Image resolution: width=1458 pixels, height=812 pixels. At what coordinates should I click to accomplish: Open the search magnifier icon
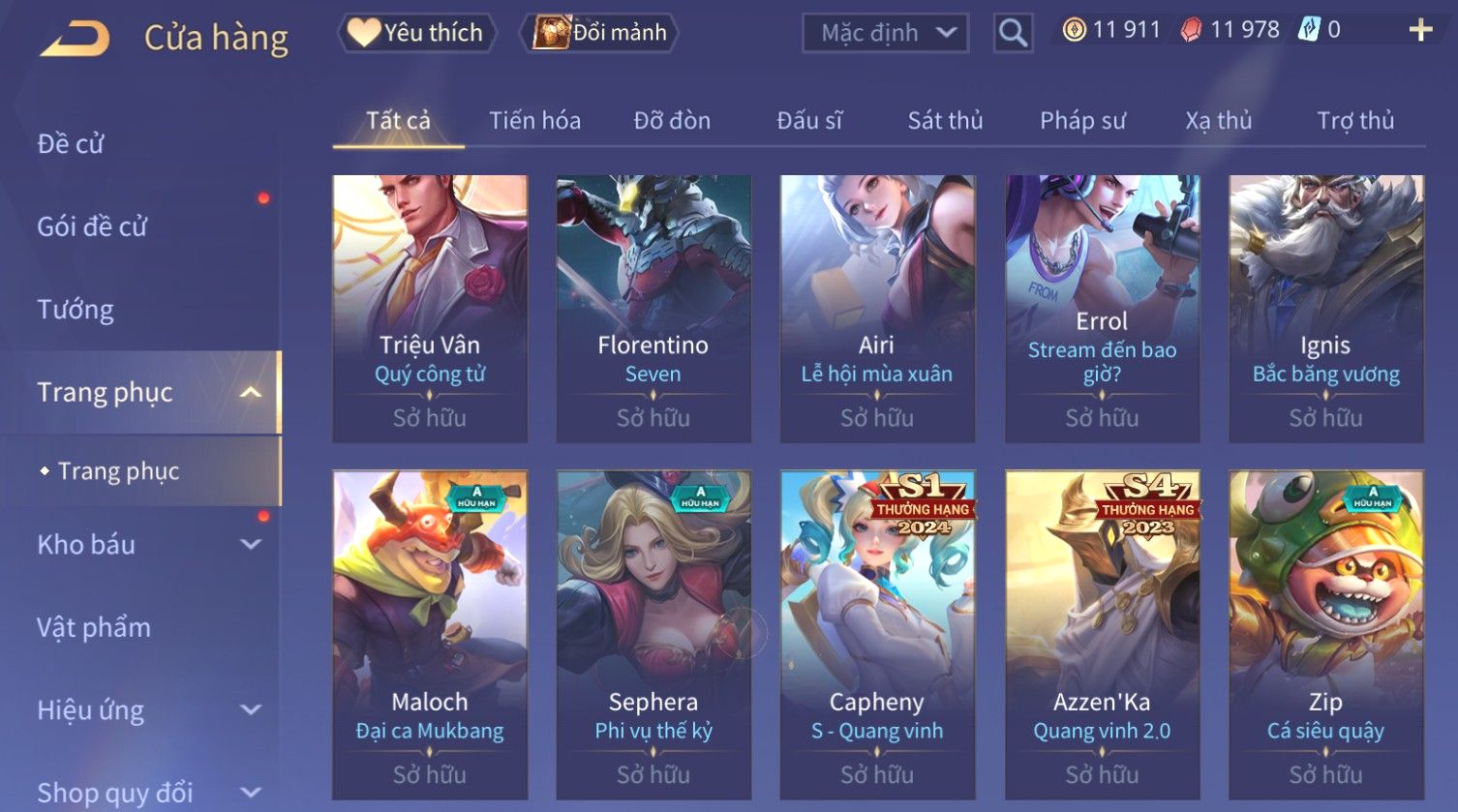click(1013, 32)
